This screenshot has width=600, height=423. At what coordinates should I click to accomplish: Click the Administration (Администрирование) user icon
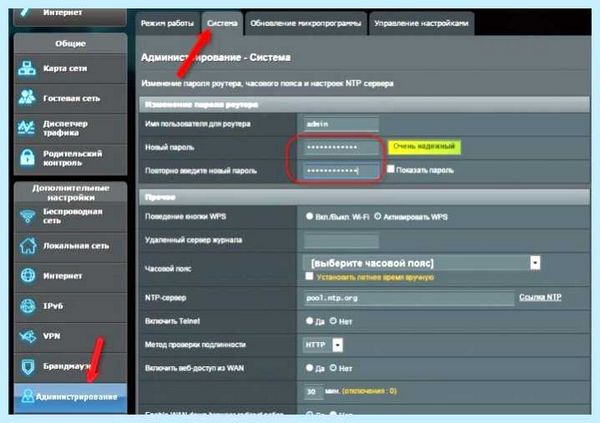pyautogui.click(x=28, y=396)
